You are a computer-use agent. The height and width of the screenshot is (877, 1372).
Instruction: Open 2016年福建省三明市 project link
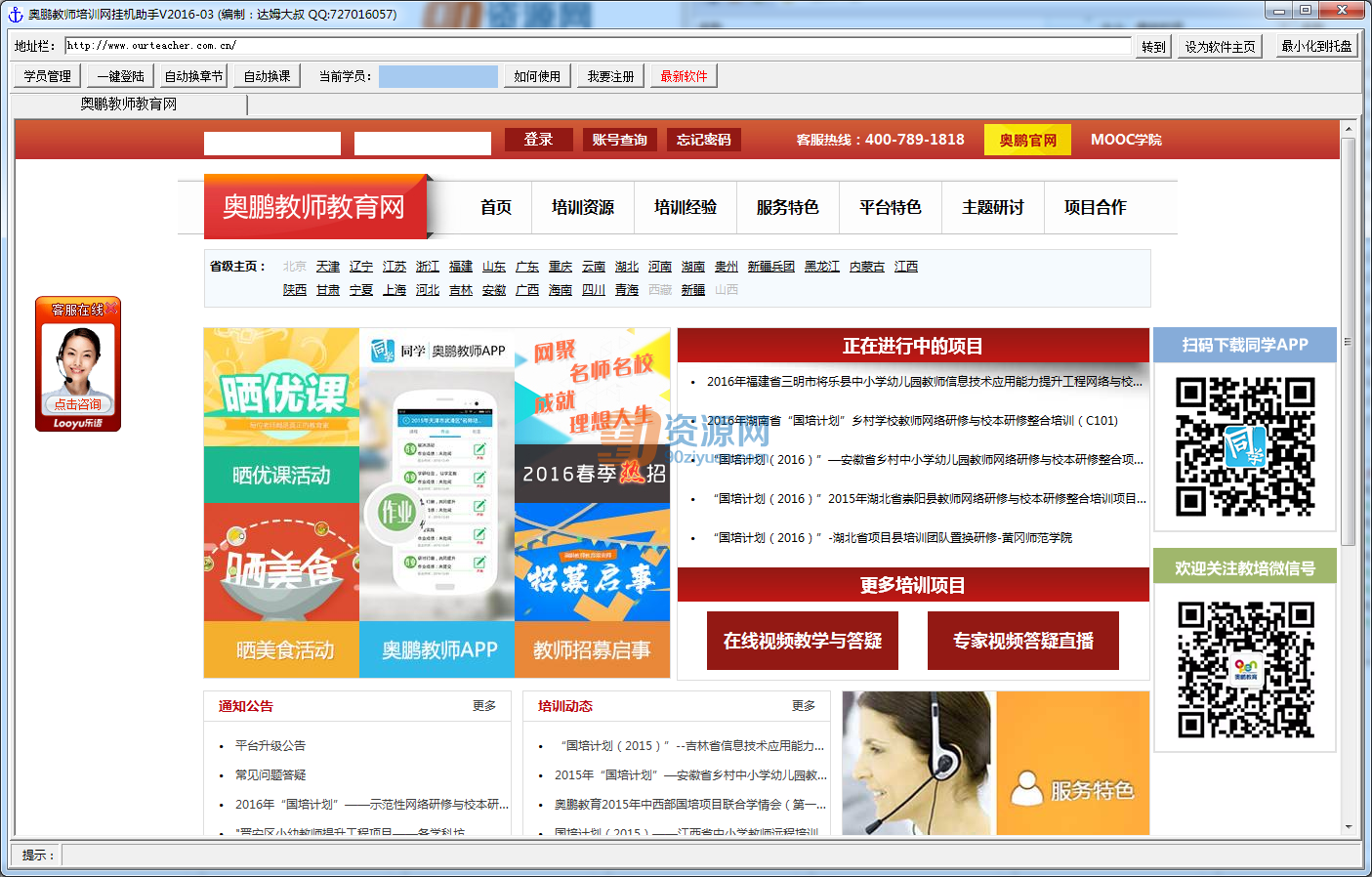pos(924,382)
